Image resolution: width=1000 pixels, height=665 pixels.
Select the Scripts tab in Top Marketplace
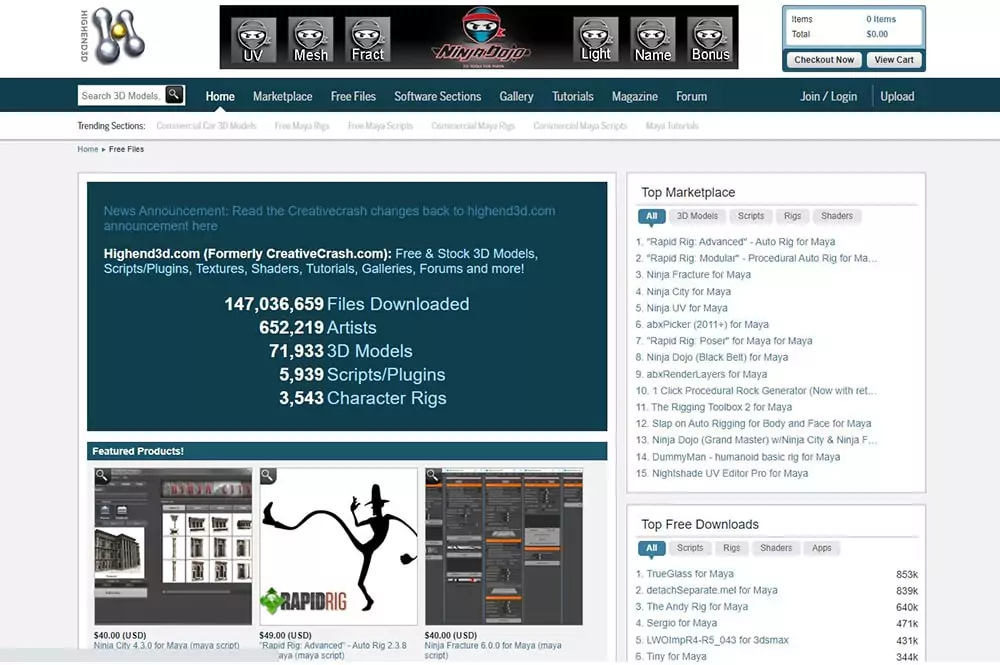click(x=751, y=216)
